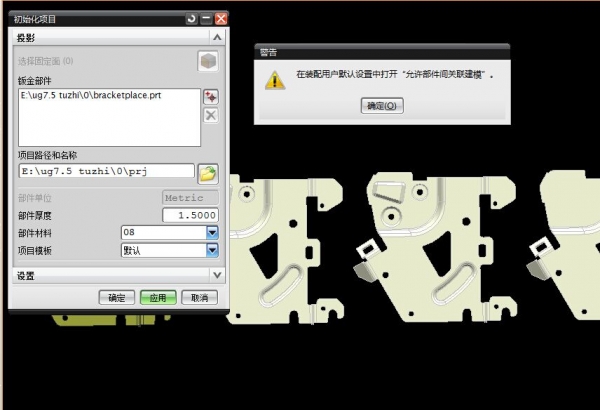Click the 部件厚度 field with 1.5000
The height and width of the screenshot is (410, 600).
coord(191,215)
